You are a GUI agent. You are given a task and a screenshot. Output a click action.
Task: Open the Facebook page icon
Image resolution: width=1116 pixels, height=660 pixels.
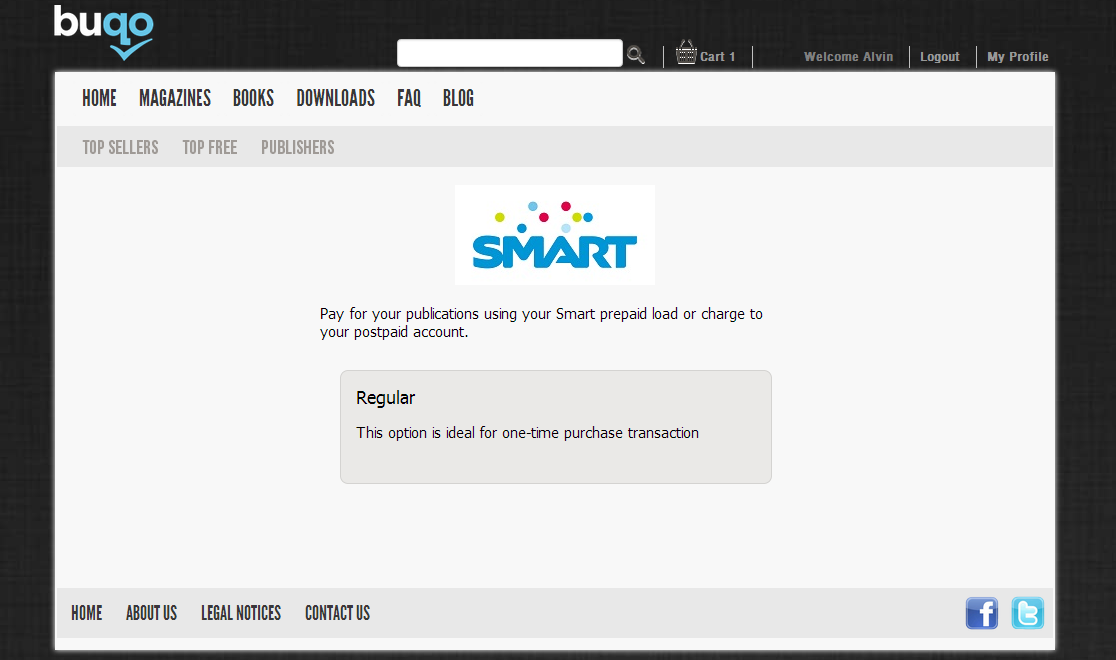[981, 613]
